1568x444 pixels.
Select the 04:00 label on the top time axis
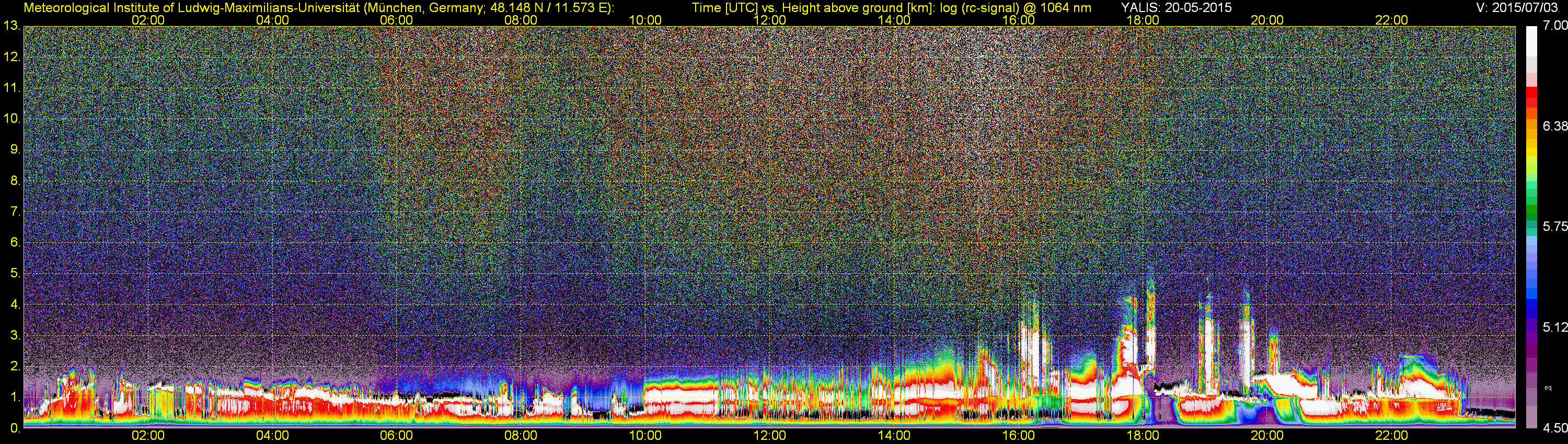272,20
